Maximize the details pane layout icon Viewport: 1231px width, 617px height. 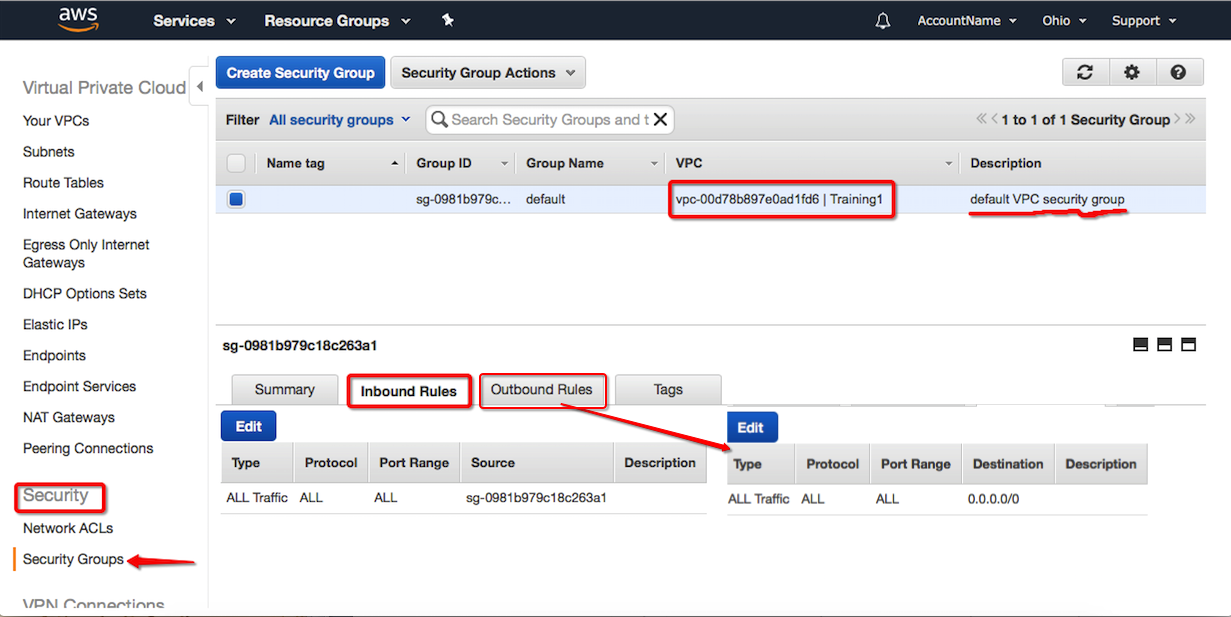[1189, 345]
